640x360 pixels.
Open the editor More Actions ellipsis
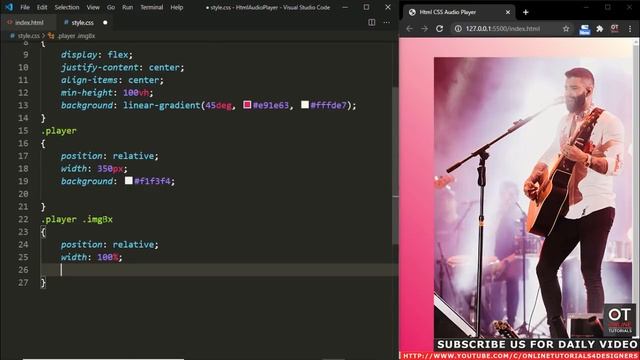tap(386, 22)
